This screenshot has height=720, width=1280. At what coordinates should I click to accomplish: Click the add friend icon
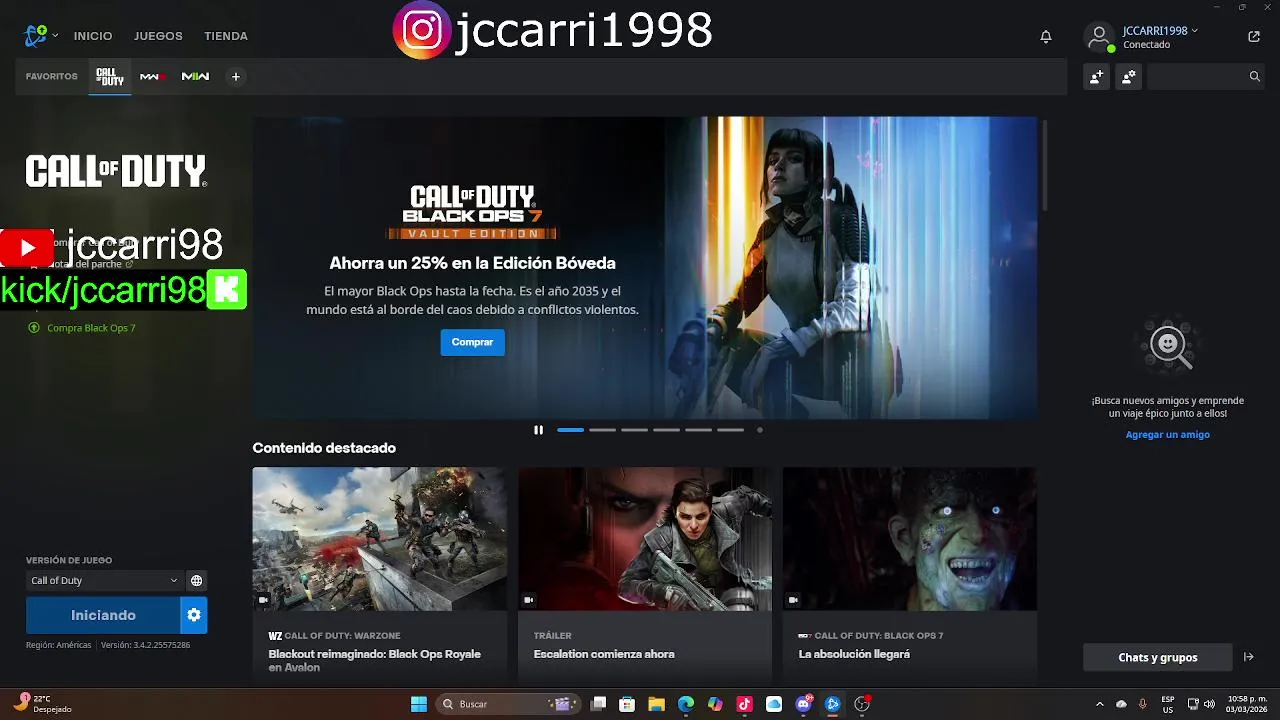coord(1097,76)
